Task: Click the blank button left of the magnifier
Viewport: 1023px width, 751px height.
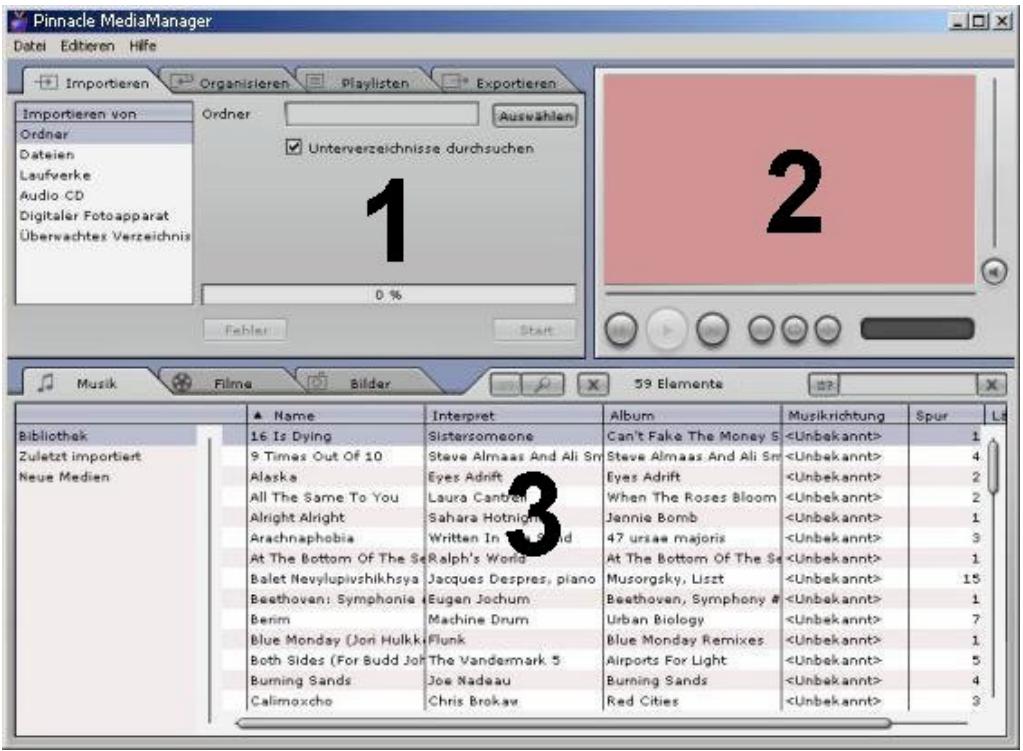Action: pyautogui.click(x=506, y=384)
